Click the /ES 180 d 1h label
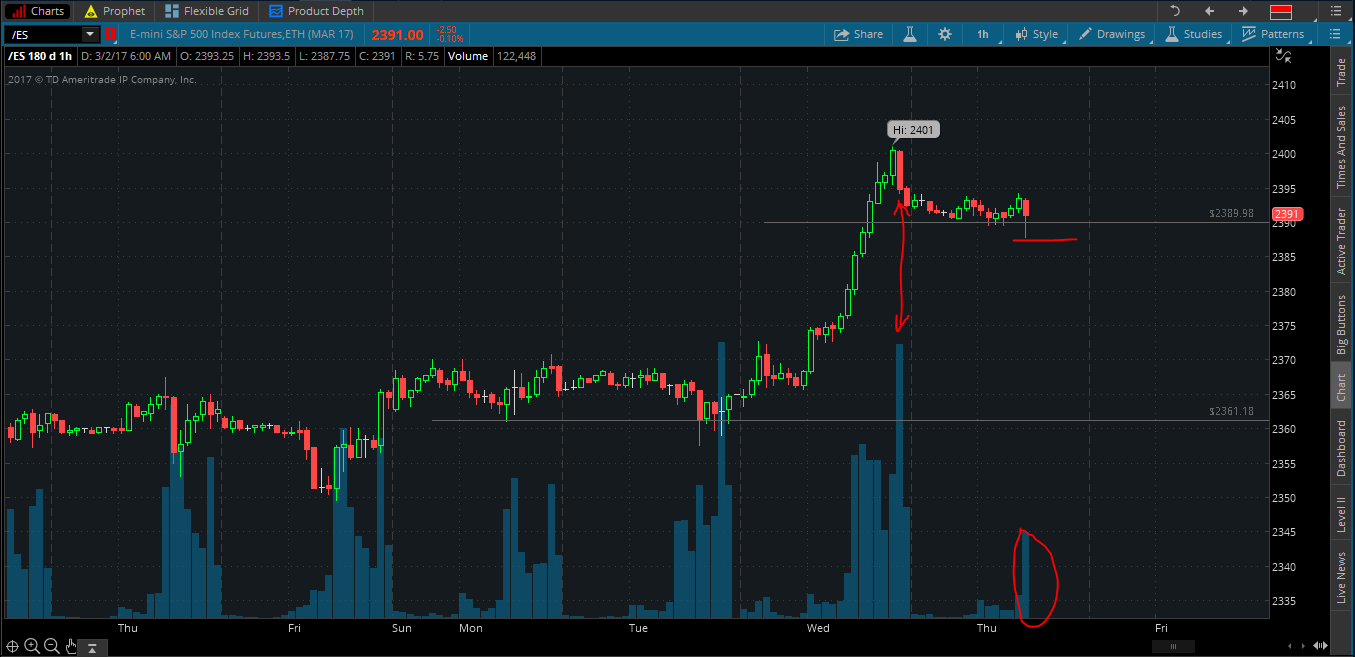Viewport: 1355px width, 657px height. click(x=40, y=56)
